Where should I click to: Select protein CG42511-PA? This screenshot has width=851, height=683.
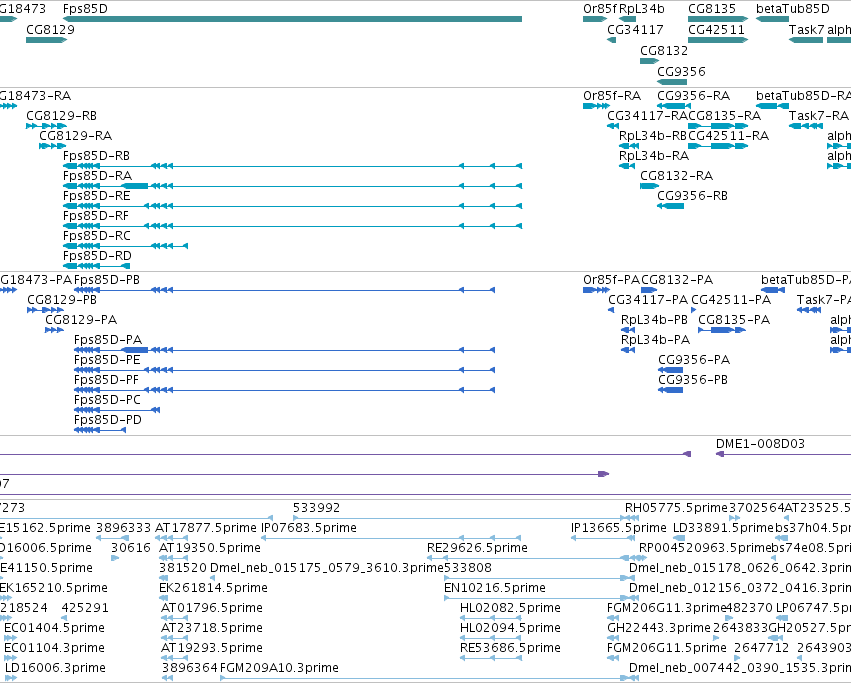[731, 301]
